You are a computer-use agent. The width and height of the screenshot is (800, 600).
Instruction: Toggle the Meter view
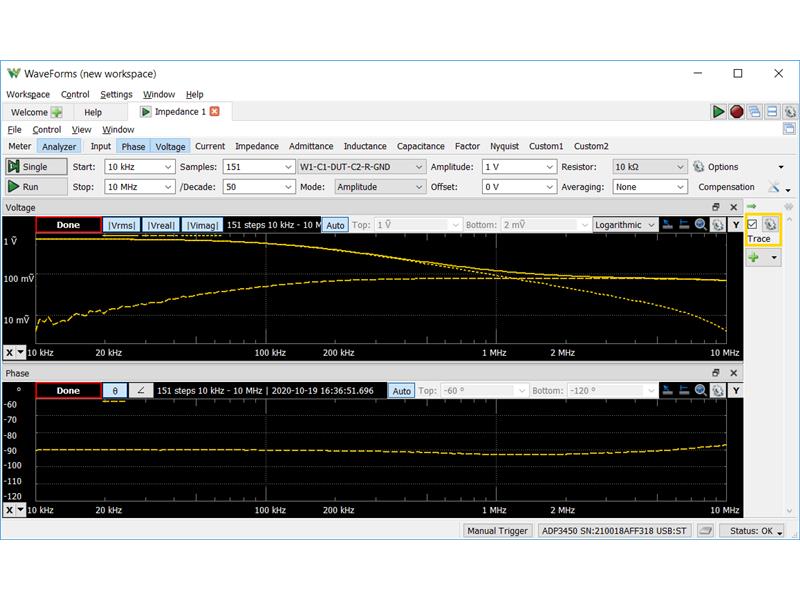19,146
